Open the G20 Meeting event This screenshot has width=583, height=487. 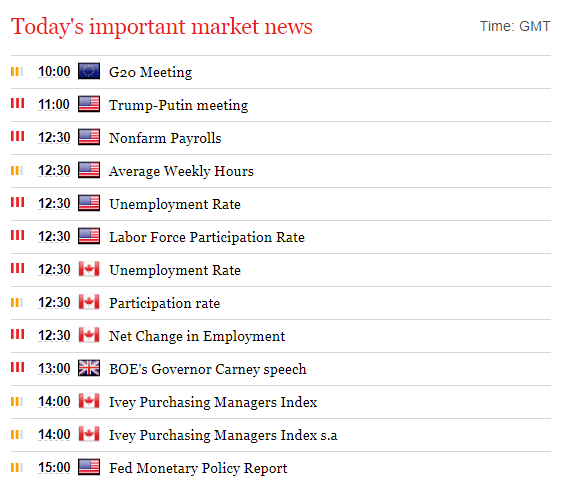coord(151,72)
